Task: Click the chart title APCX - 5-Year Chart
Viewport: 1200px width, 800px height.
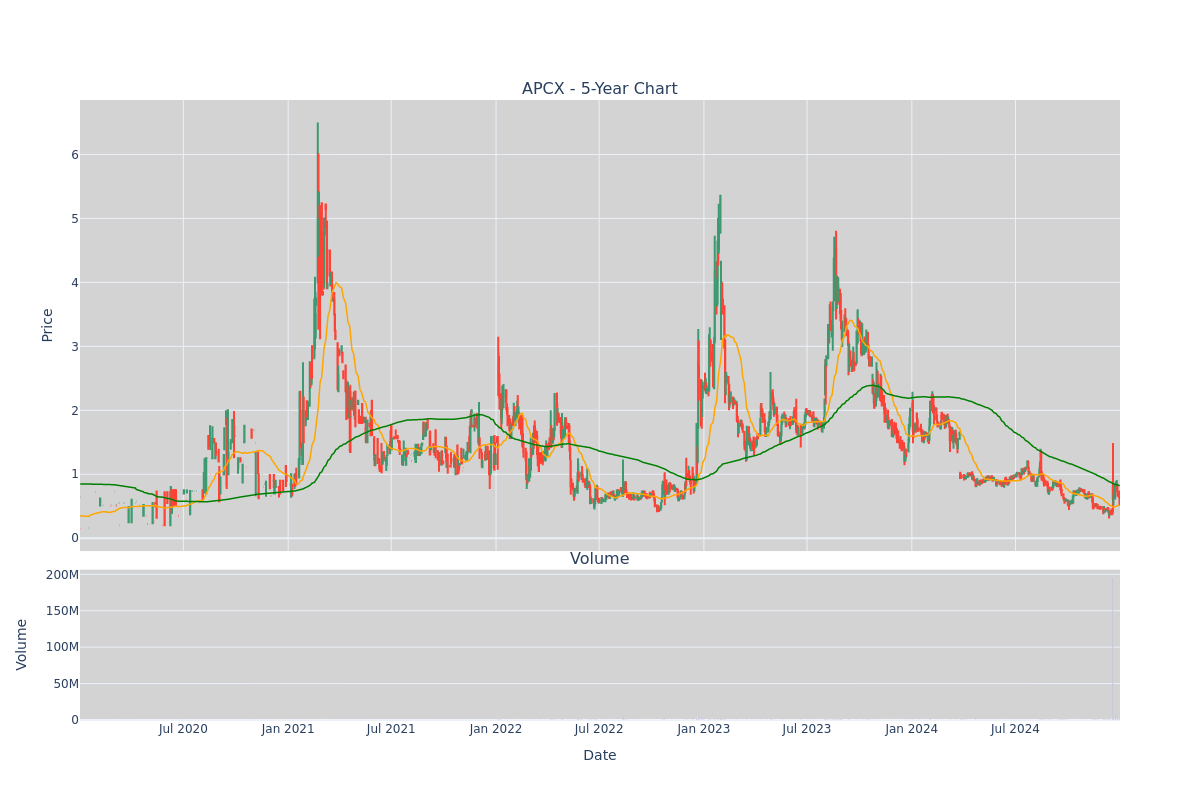Action: pyautogui.click(x=599, y=89)
